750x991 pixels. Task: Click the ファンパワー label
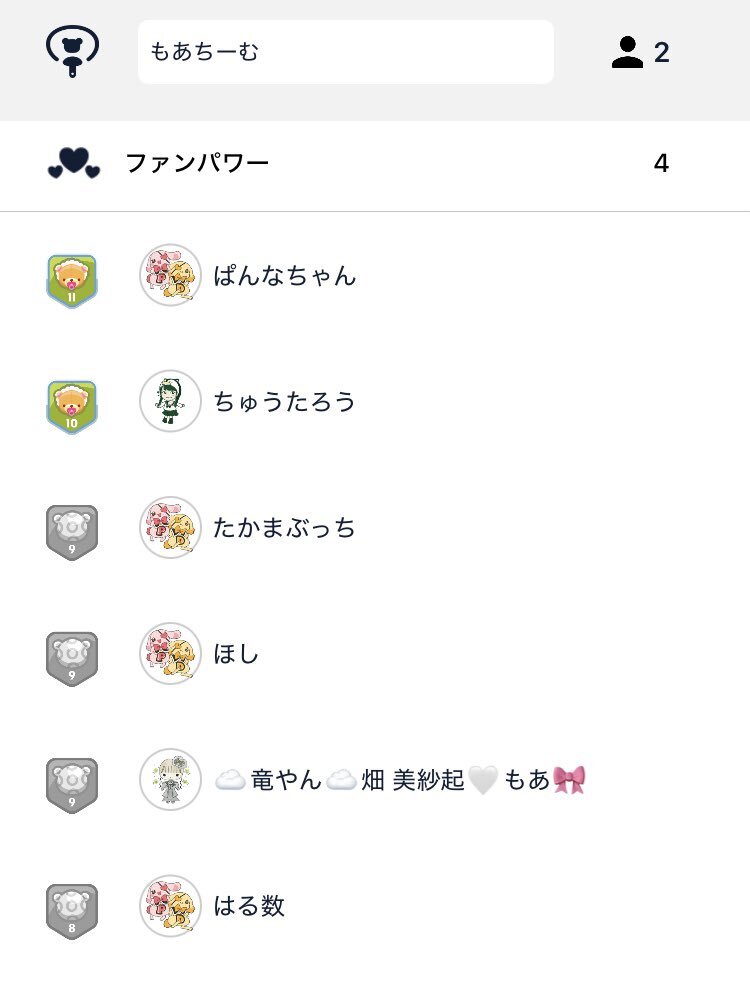coord(197,163)
